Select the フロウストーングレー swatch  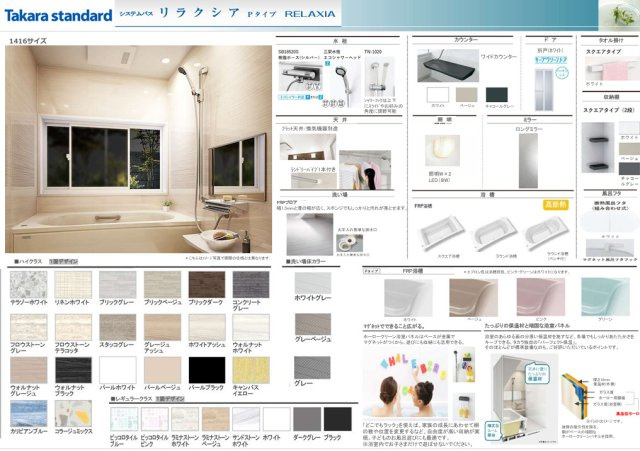[29, 327]
